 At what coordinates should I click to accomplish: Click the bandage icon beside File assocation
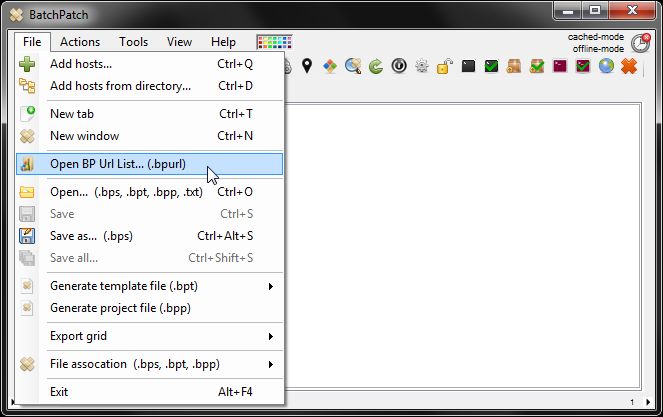tap(27, 364)
